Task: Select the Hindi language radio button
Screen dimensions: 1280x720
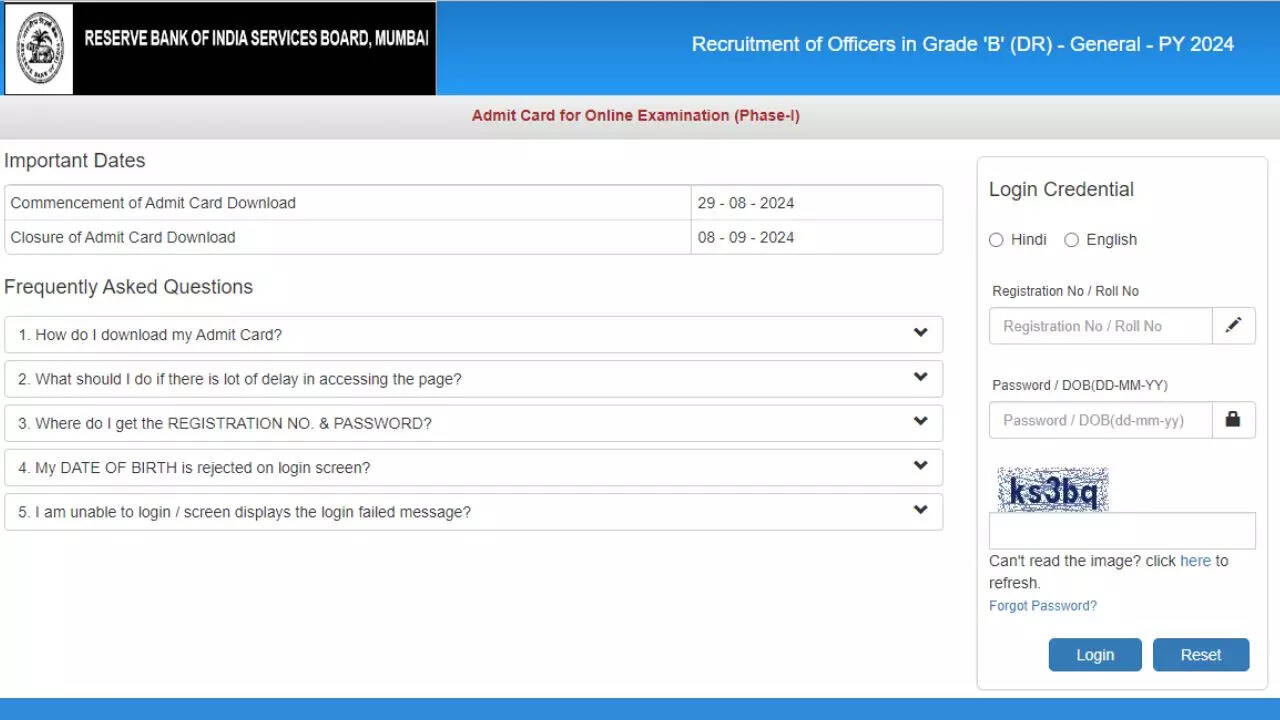Action: click(x=996, y=240)
